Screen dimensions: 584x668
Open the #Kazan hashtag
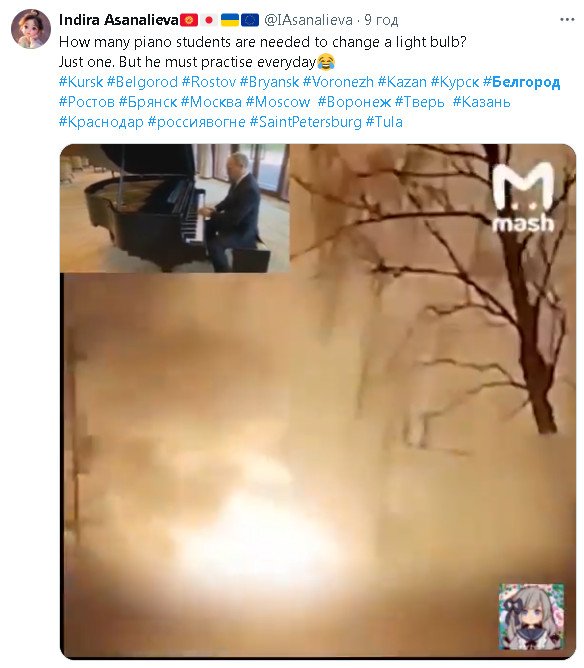pos(402,82)
